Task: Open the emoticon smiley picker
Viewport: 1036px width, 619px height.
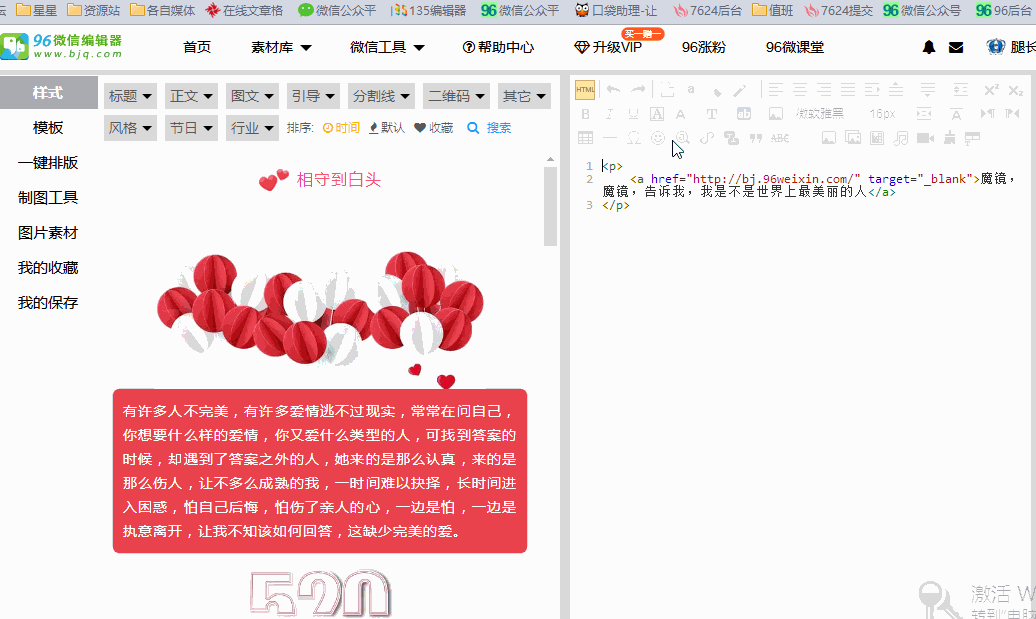Action: pos(658,138)
